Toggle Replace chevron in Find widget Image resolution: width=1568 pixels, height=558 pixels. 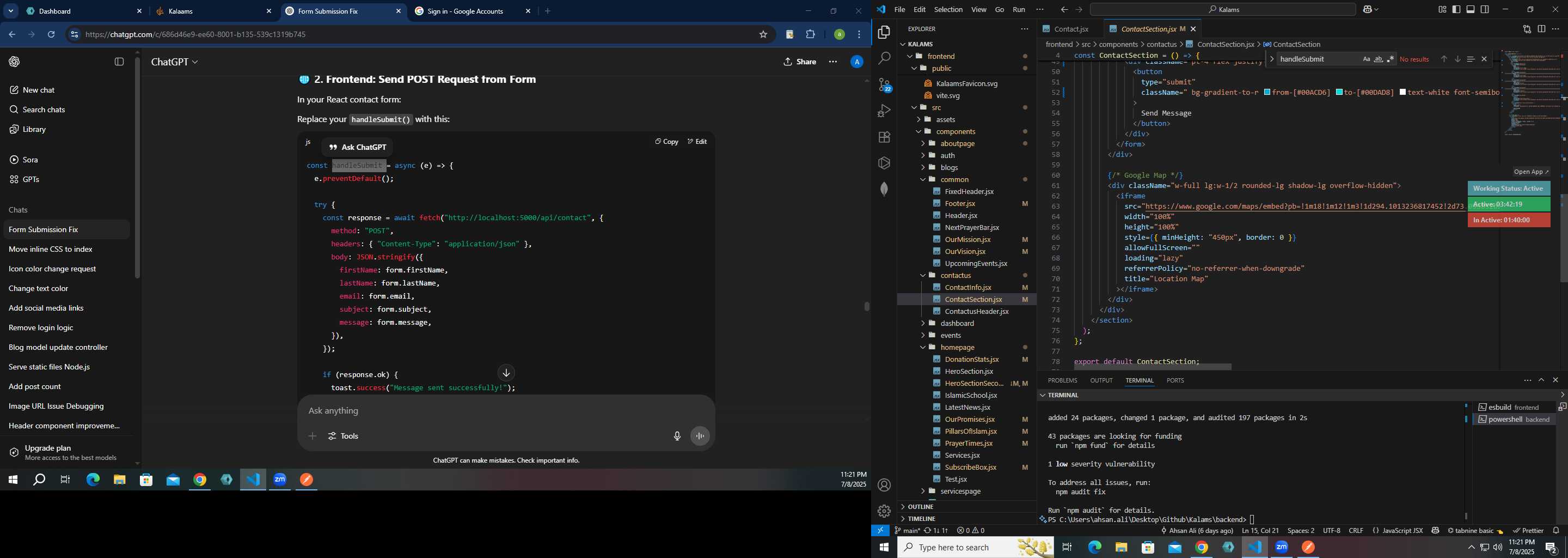[1272, 59]
